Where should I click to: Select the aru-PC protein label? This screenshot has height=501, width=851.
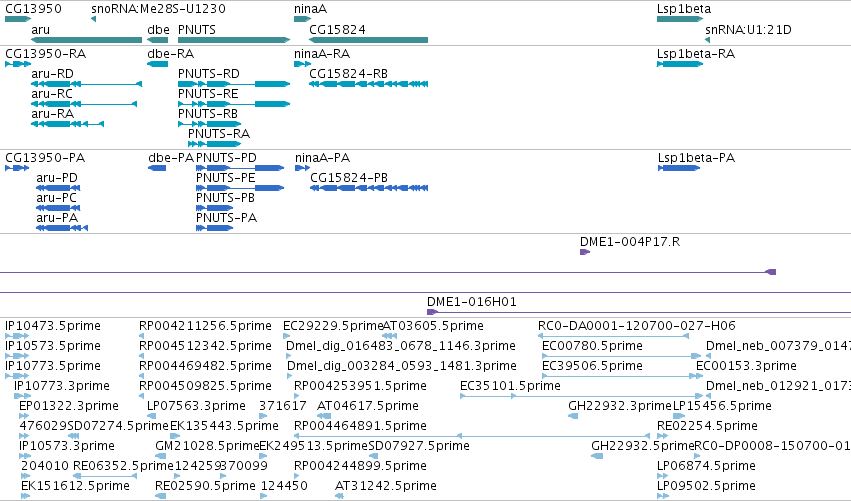tap(56, 198)
